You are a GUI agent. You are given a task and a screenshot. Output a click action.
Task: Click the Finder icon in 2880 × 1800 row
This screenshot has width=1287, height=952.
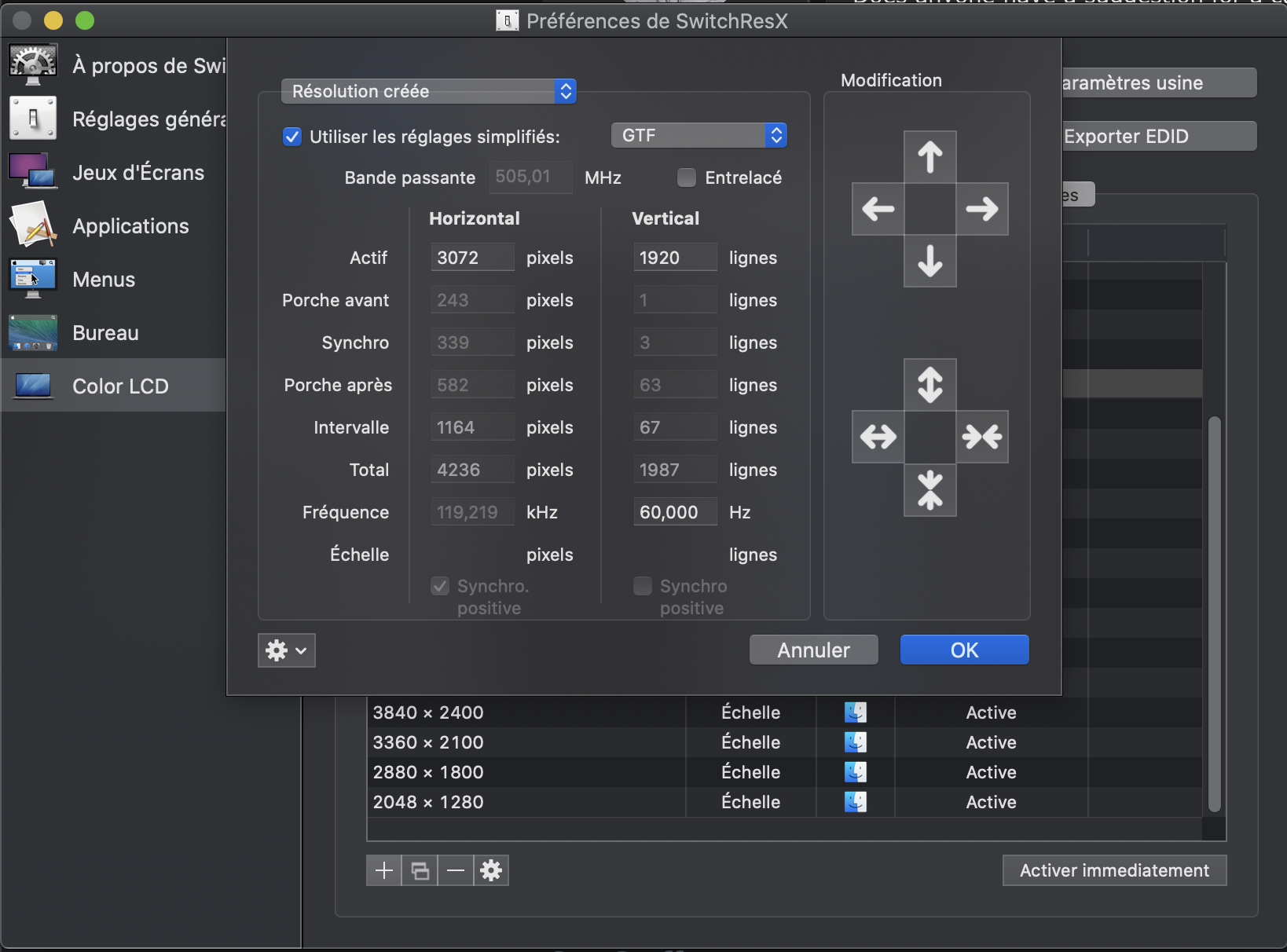pos(856,772)
